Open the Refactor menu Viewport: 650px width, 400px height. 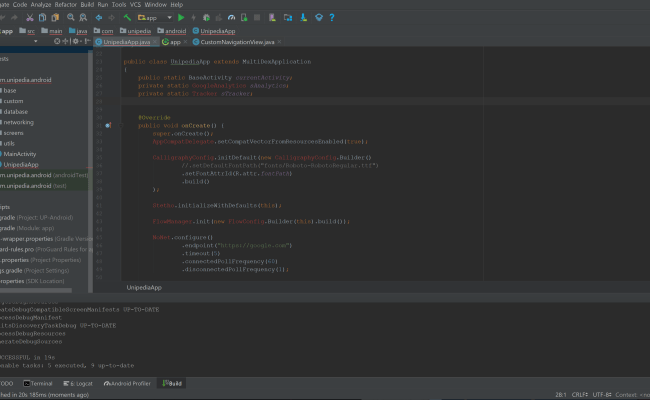pyautogui.click(x=66, y=4)
